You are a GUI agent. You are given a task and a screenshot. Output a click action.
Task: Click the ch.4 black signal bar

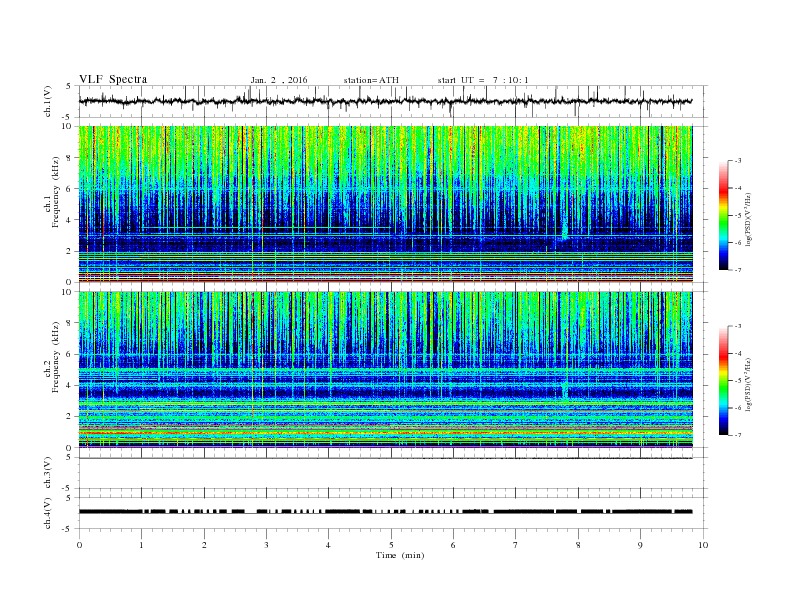point(385,512)
